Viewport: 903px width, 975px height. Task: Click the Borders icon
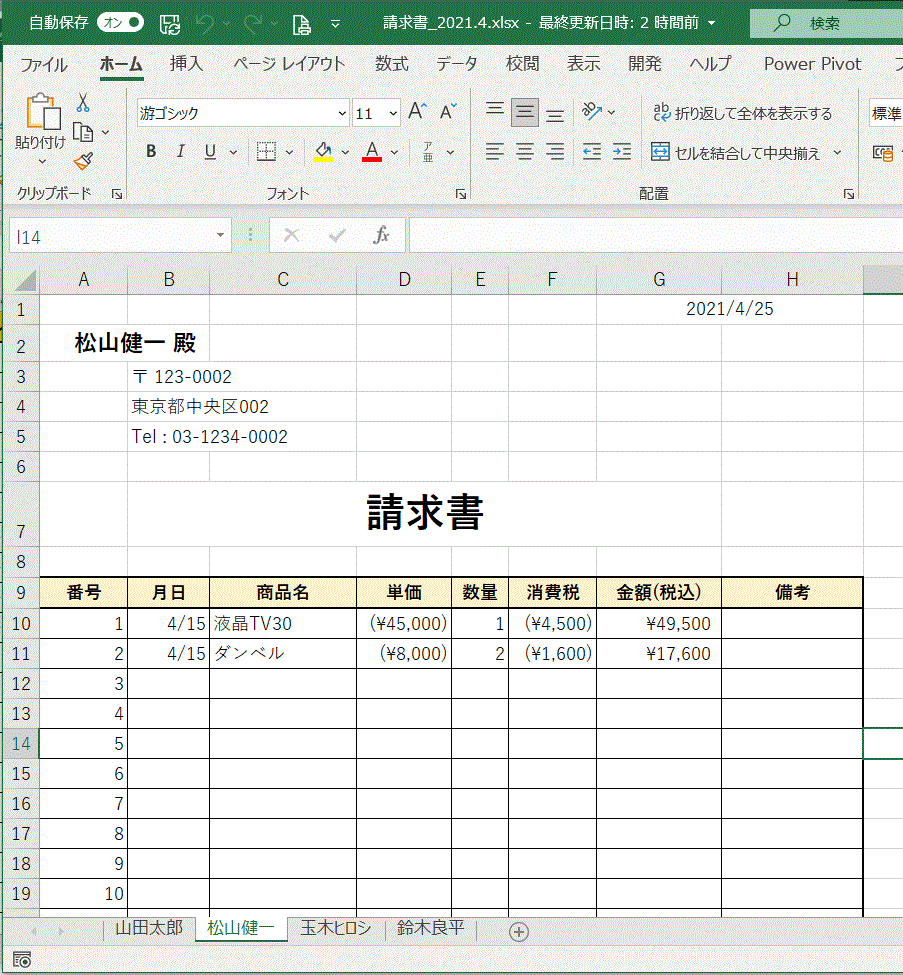coord(266,152)
